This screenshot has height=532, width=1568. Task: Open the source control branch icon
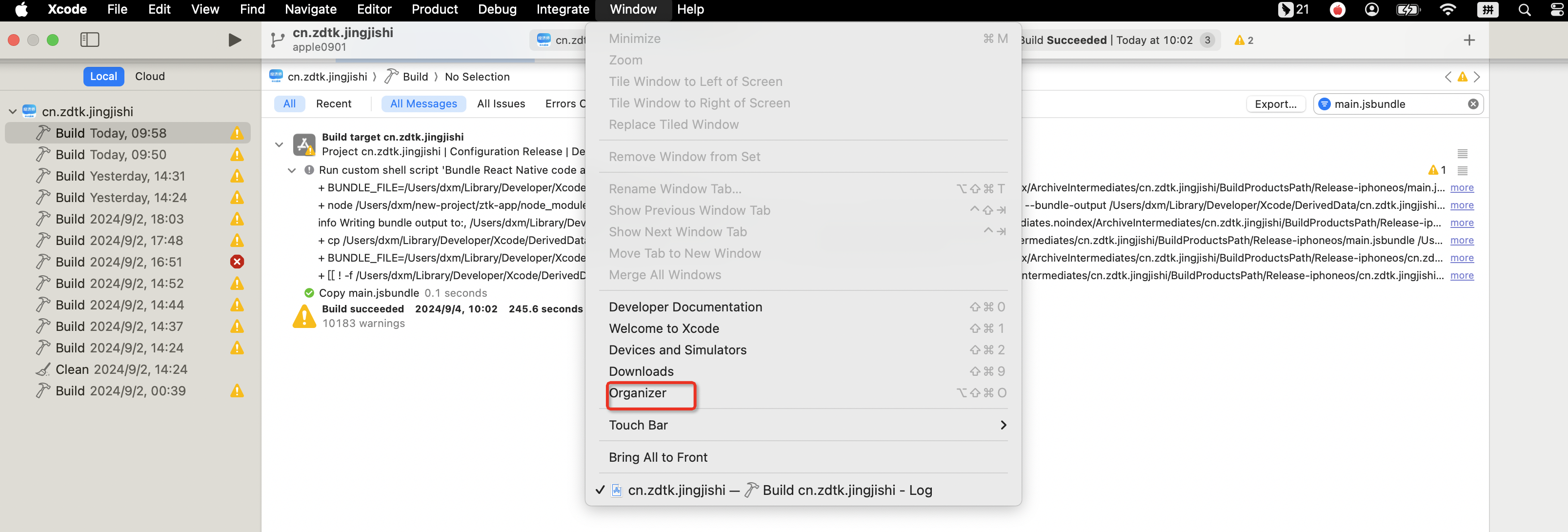tap(278, 40)
